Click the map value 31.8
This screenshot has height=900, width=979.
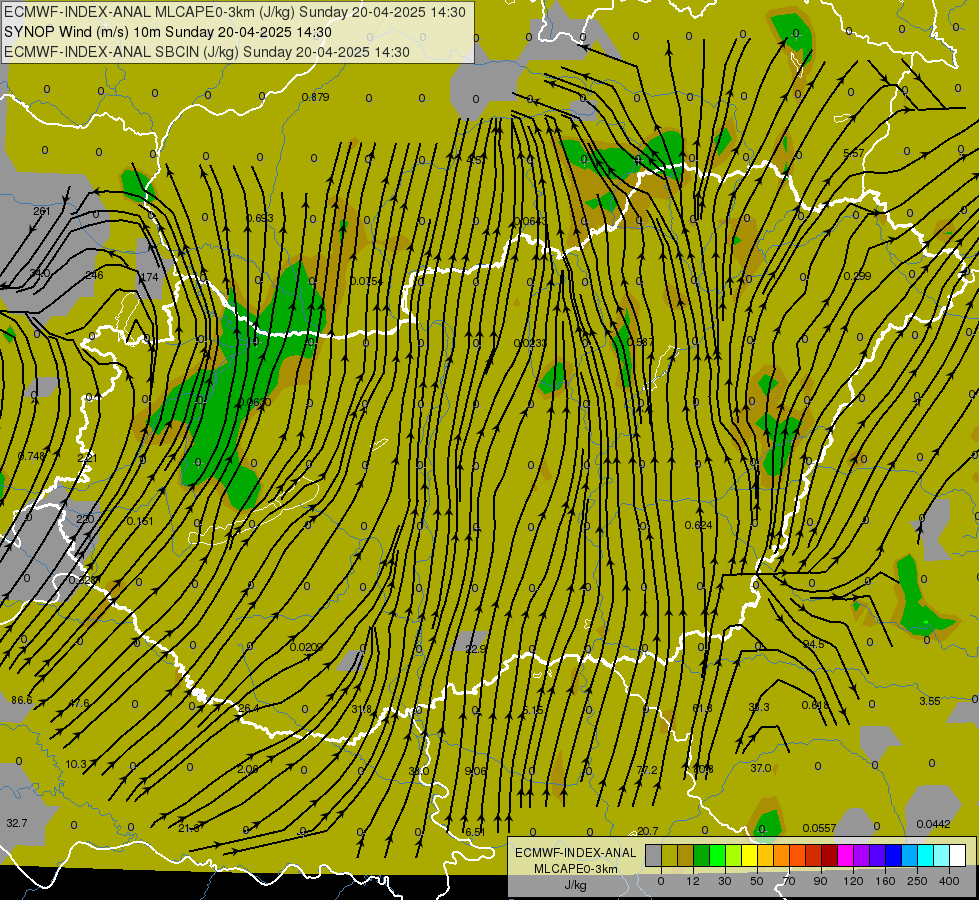coord(362,709)
